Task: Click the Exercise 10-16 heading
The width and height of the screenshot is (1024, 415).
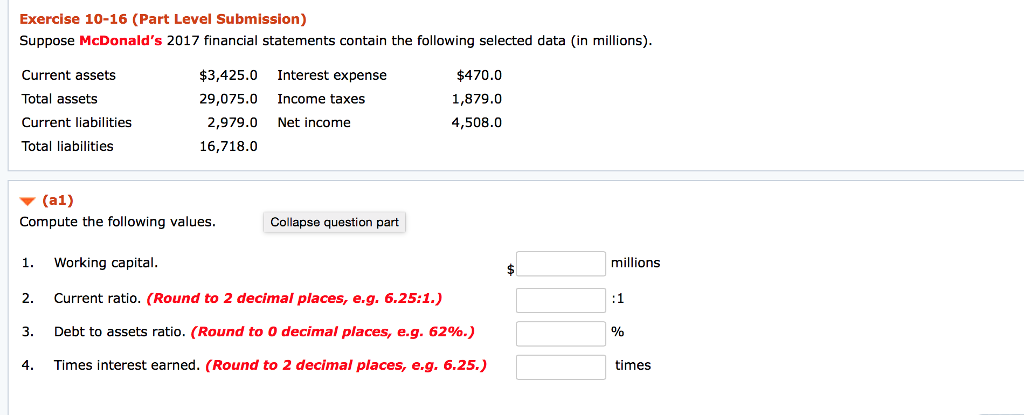Action: tap(163, 19)
